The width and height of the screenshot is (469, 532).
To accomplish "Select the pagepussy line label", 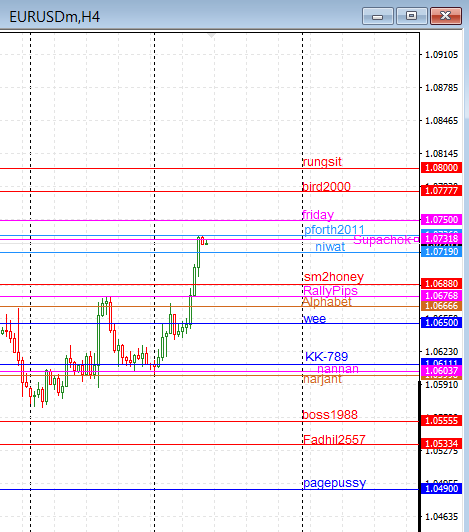I will pos(335,483).
